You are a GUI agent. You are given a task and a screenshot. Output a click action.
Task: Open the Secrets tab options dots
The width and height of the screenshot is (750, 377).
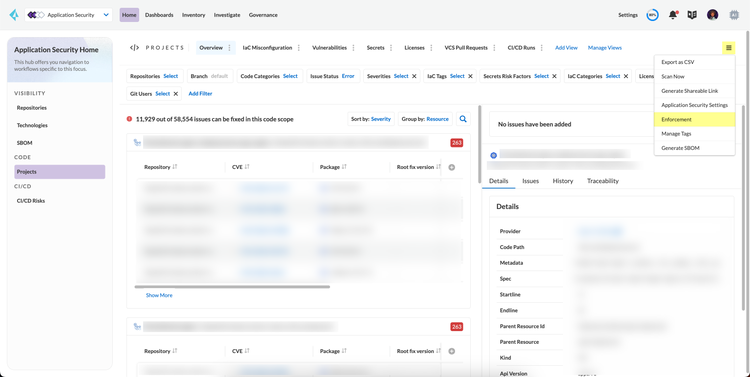point(391,48)
